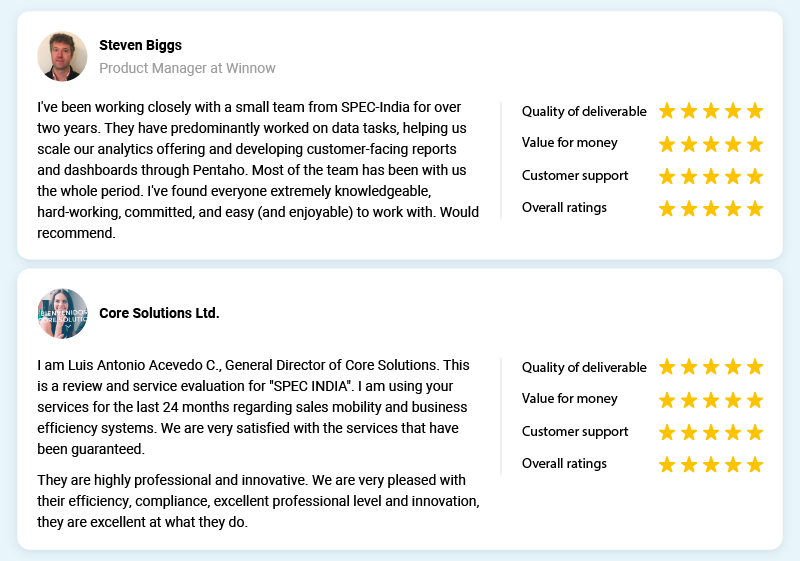Click the Core Solutions Ltd. name heading
Image resolution: width=800 pixels, height=561 pixels.
tap(159, 313)
